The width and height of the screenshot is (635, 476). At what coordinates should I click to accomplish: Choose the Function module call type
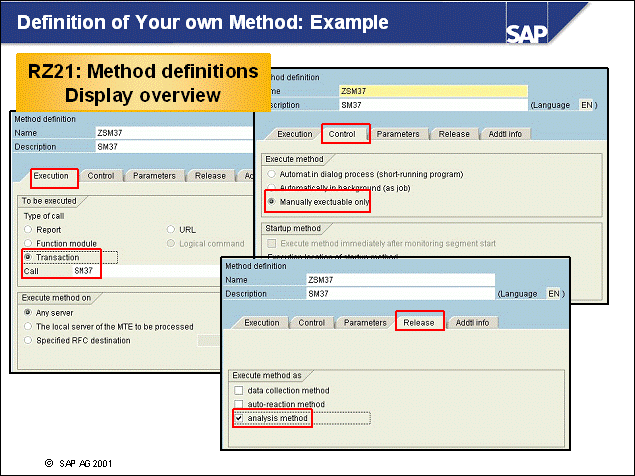point(28,243)
